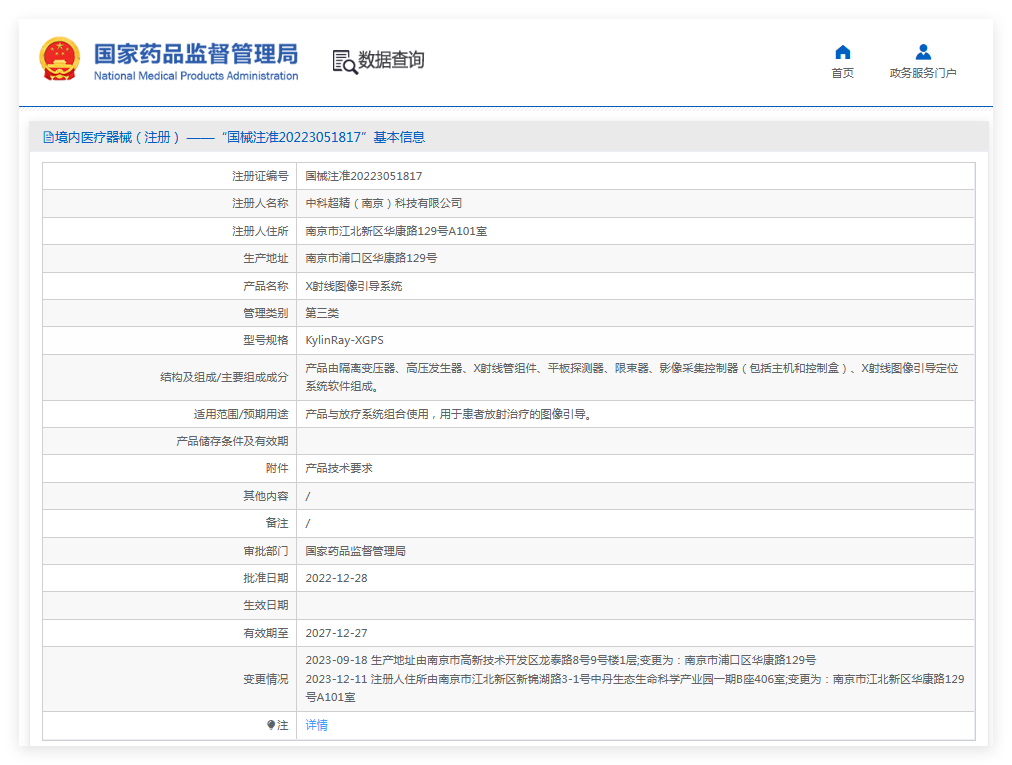Click the 生产地址 row label
This screenshot has width=1012, height=765.
266,258
